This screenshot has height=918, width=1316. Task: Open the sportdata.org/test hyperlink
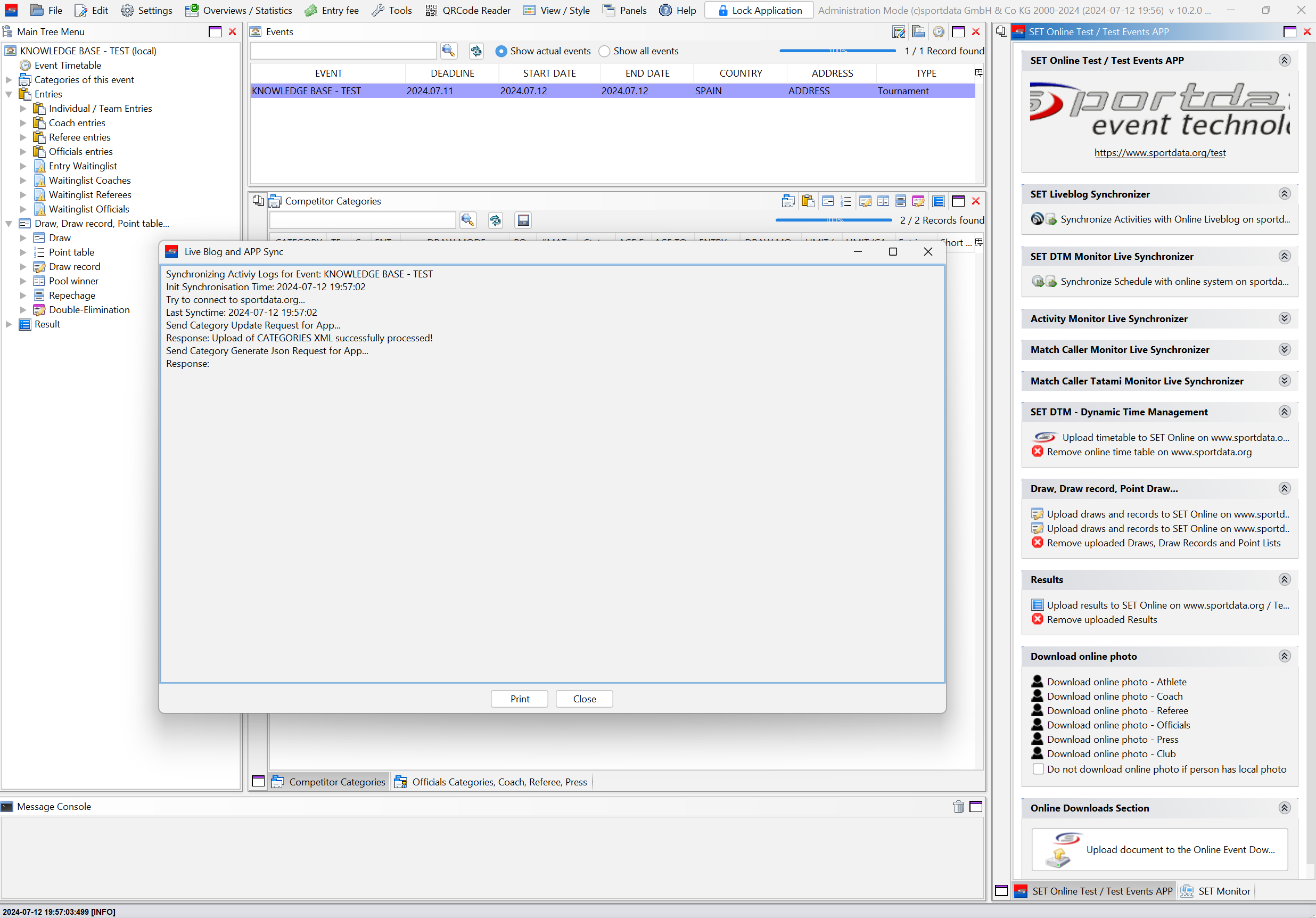click(1159, 152)
